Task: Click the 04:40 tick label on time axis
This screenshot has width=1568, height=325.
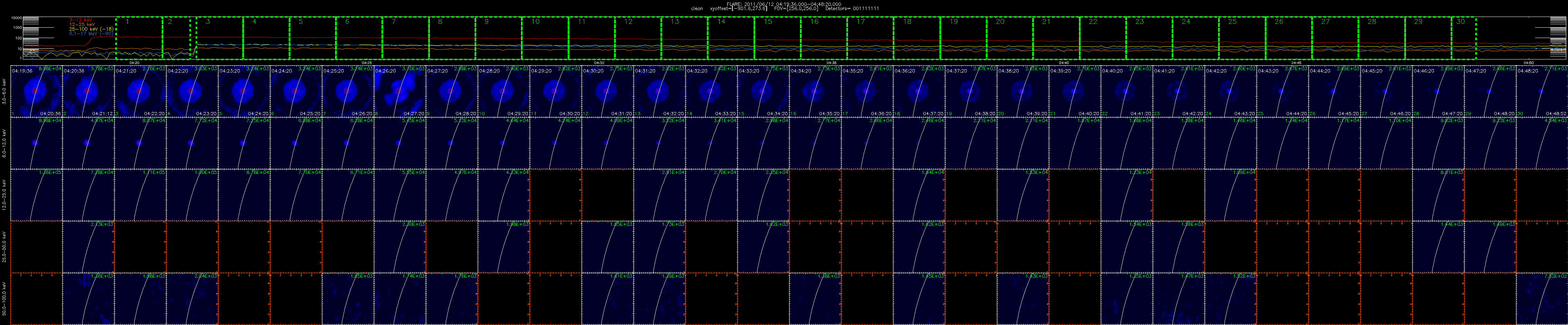Action: (1064, 62)
